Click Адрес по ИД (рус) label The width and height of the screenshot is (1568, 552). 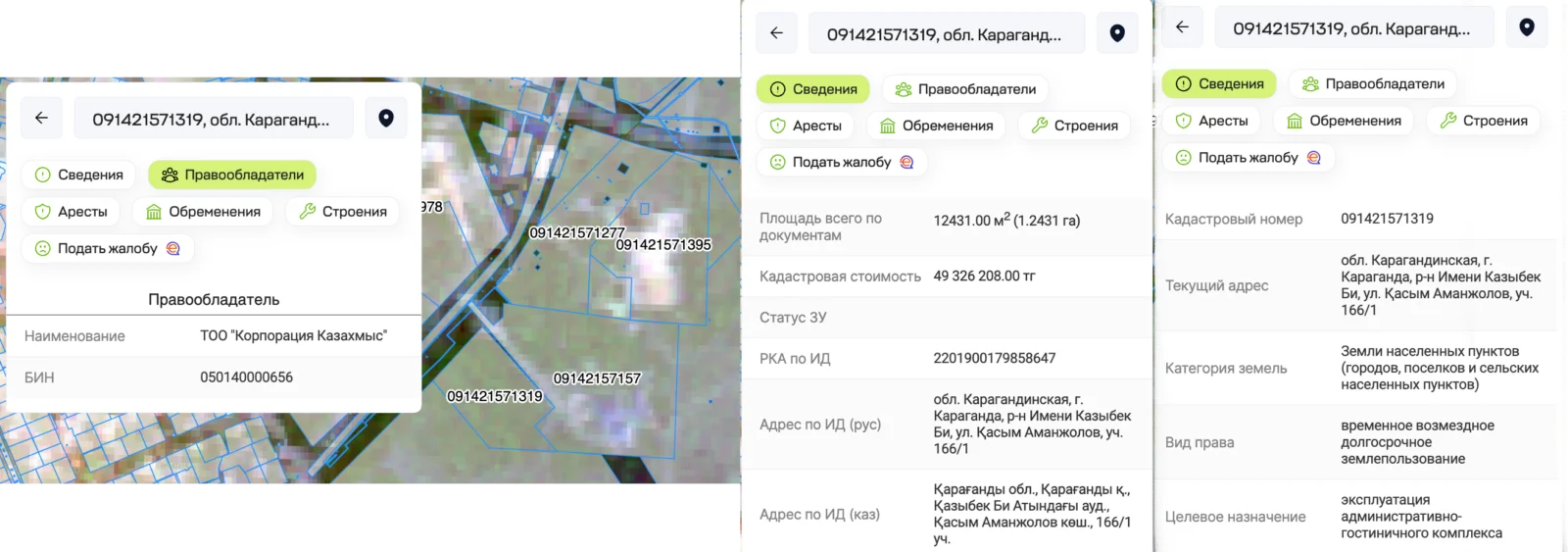pyautogui.click(x=820, y=425)
